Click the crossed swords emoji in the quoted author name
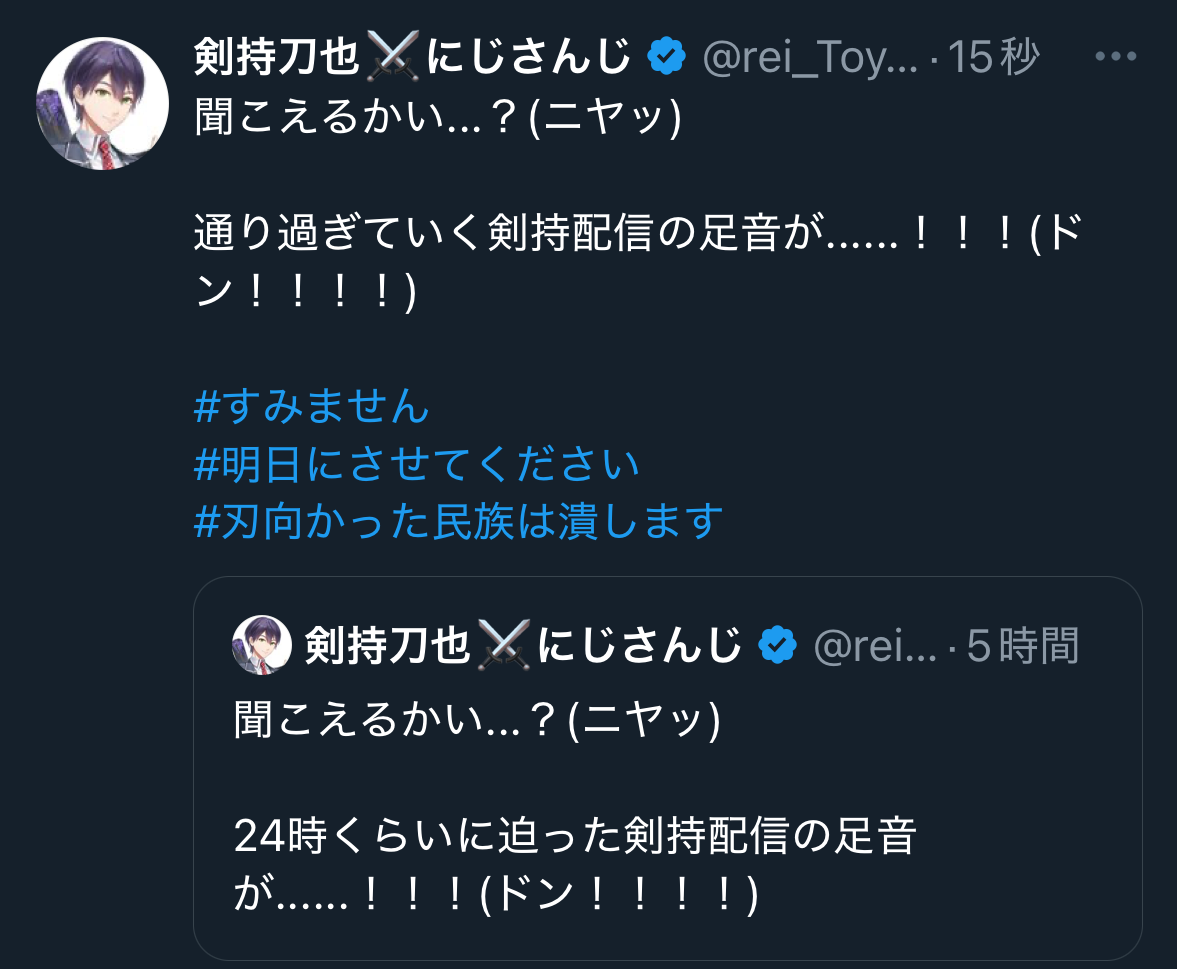This screenshot has width=1177, height=969. click(503, 645)
